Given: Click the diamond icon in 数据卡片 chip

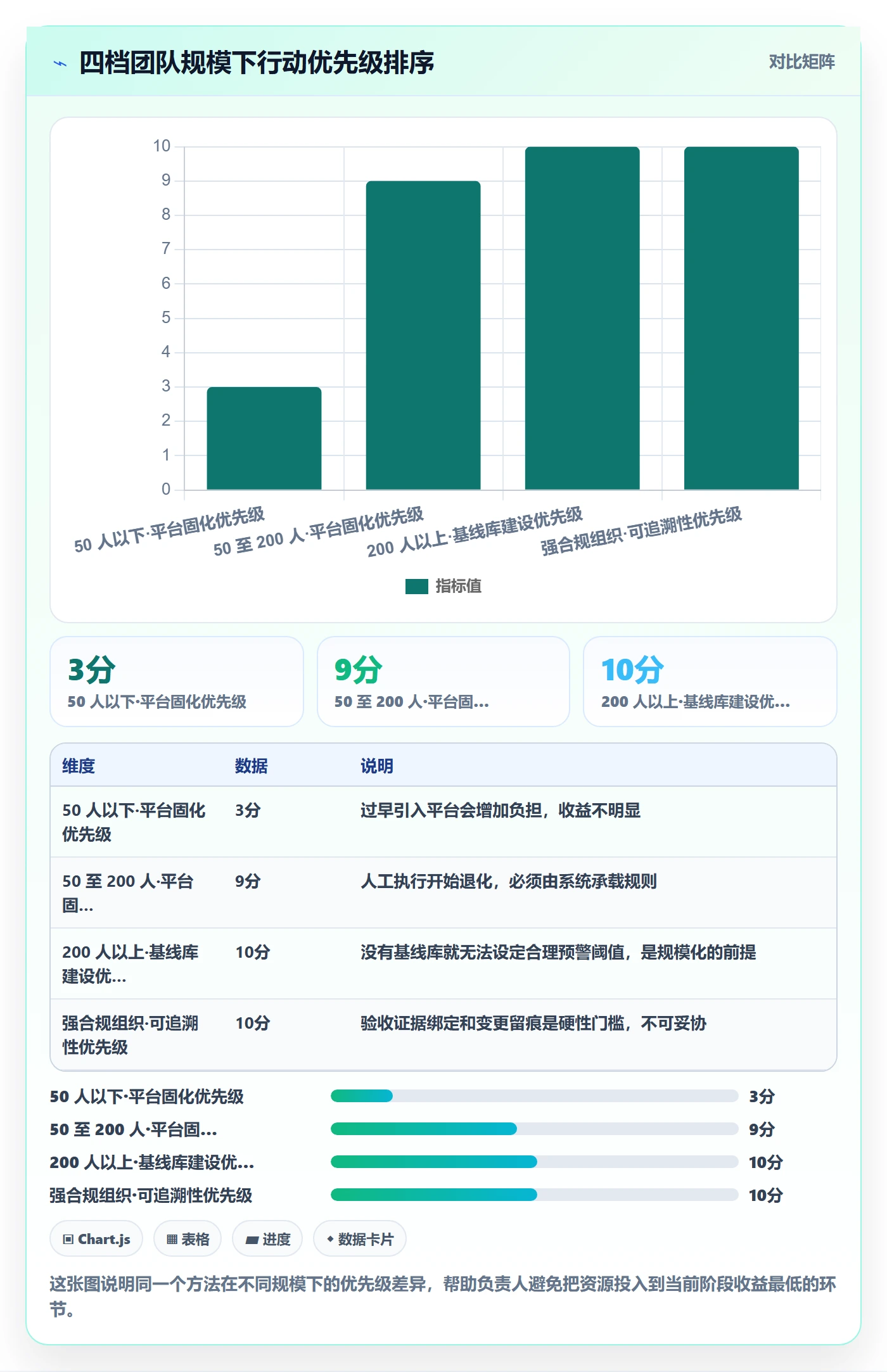Looking at the screenshot, I should pos(330,1239).
